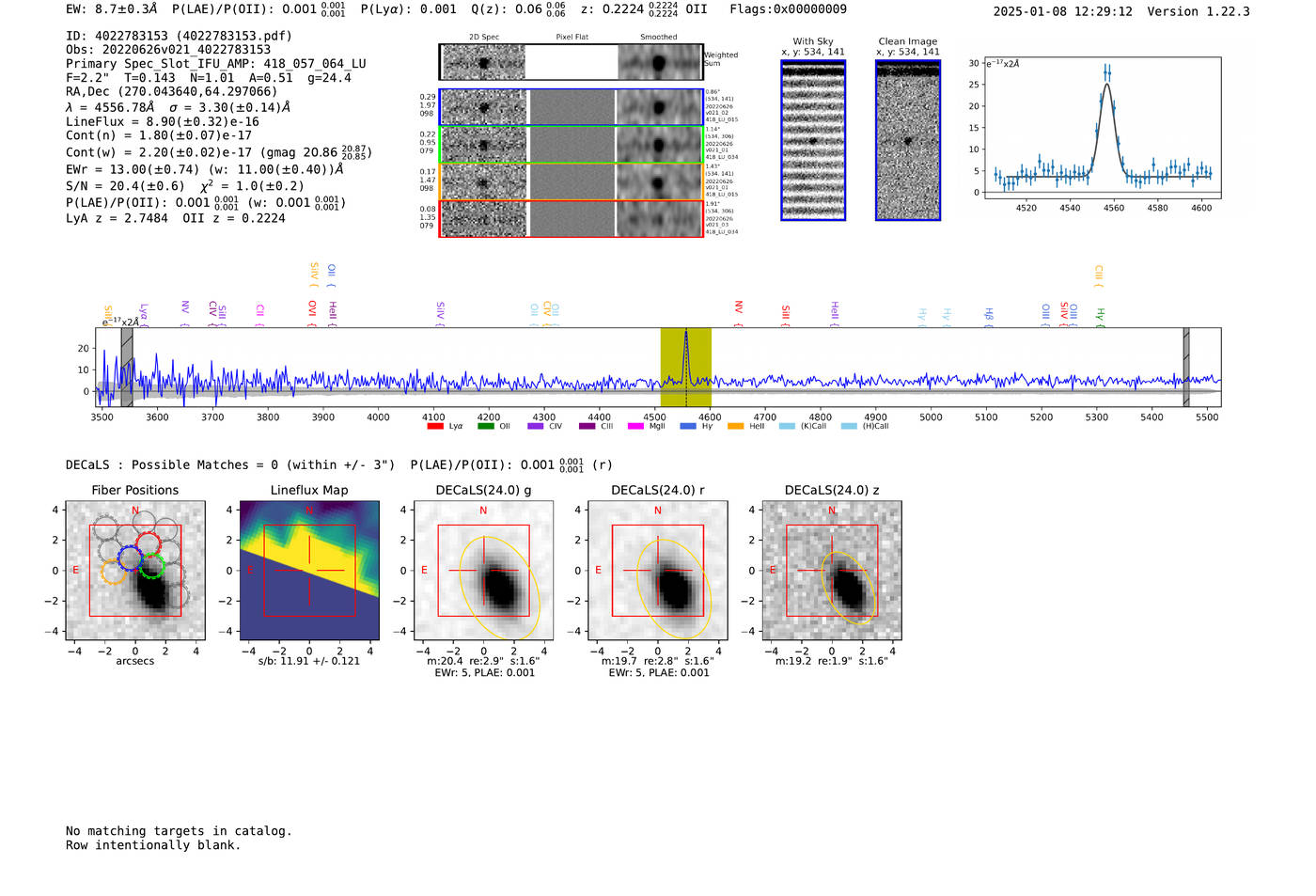Click the 'm:19.2 re:1.9" s:1.6"' caption
This screenshot has height=896, width=1316.
tap(832, 661)
